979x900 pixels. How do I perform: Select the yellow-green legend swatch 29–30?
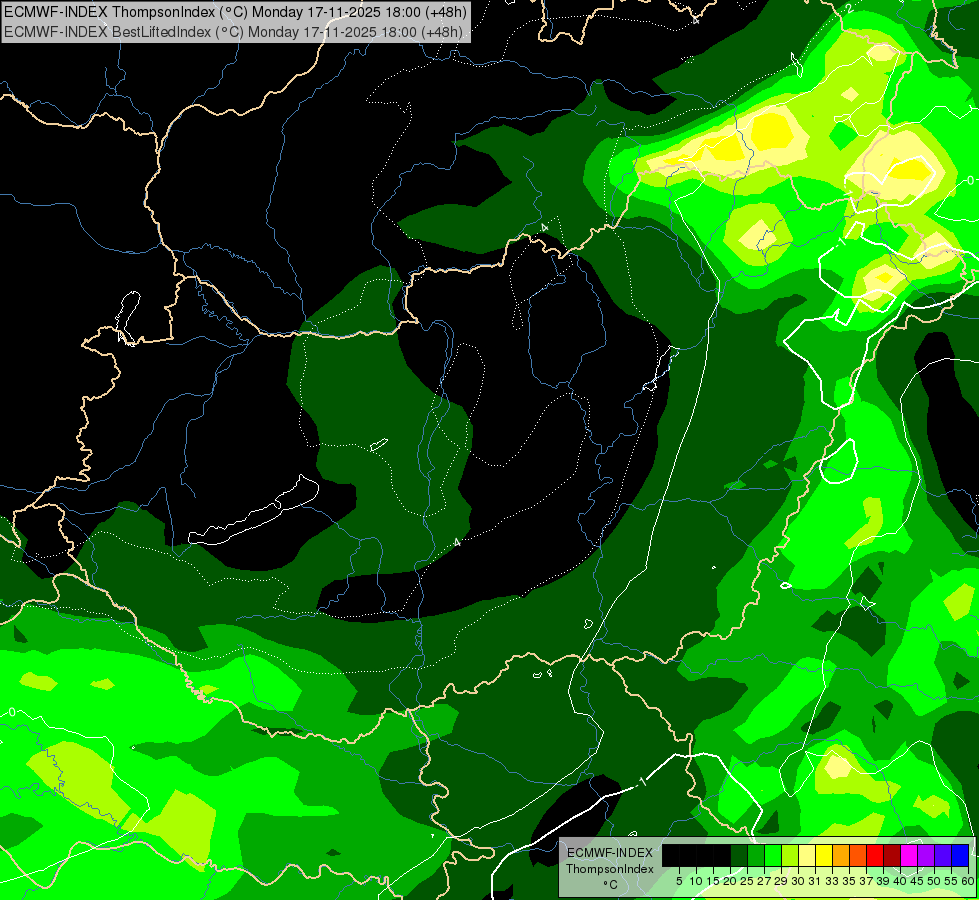click(x=790, y=855)
